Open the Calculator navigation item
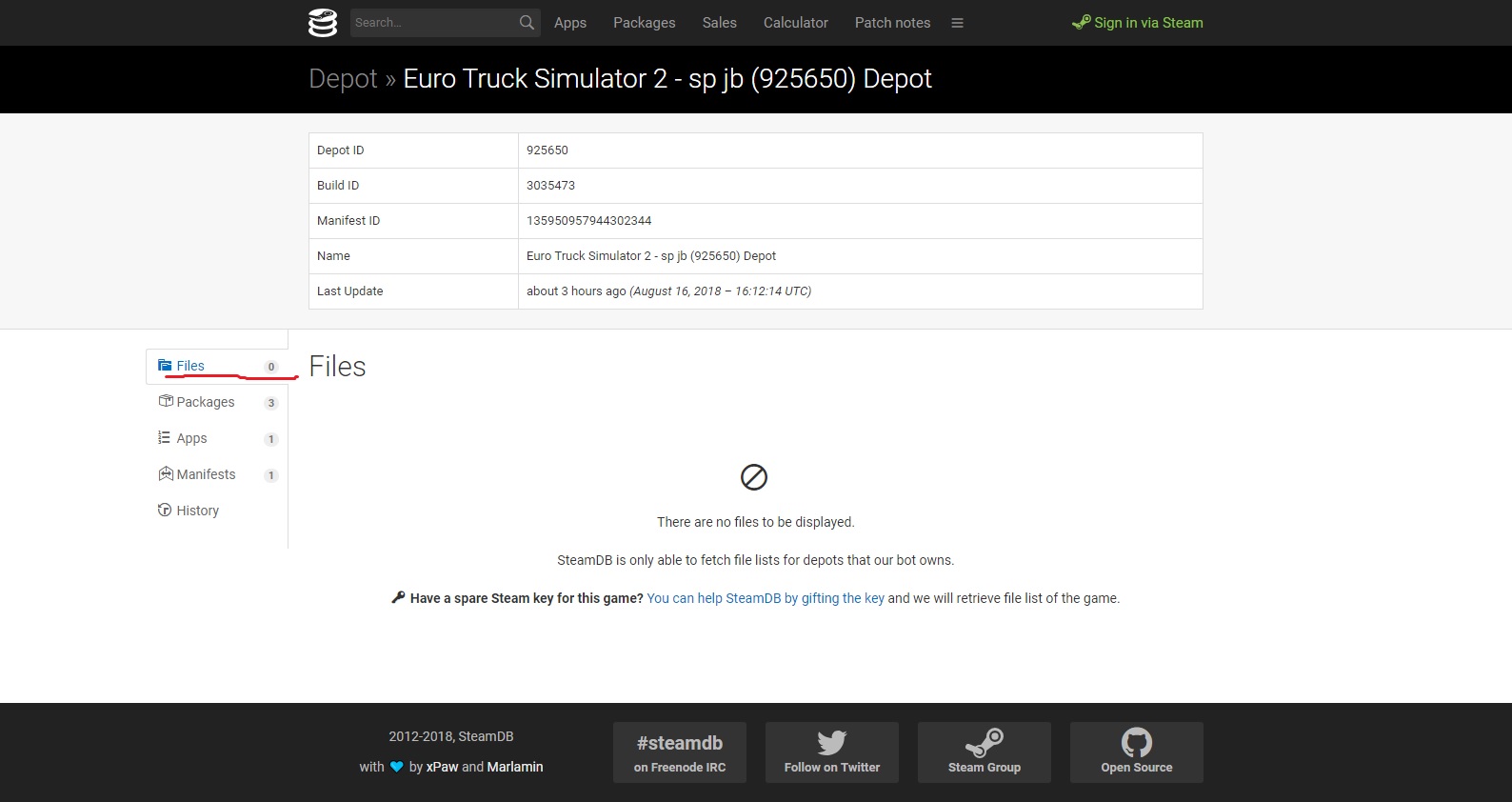The width and height of the screenshot is (1512, 802). [x=796, y=23]
